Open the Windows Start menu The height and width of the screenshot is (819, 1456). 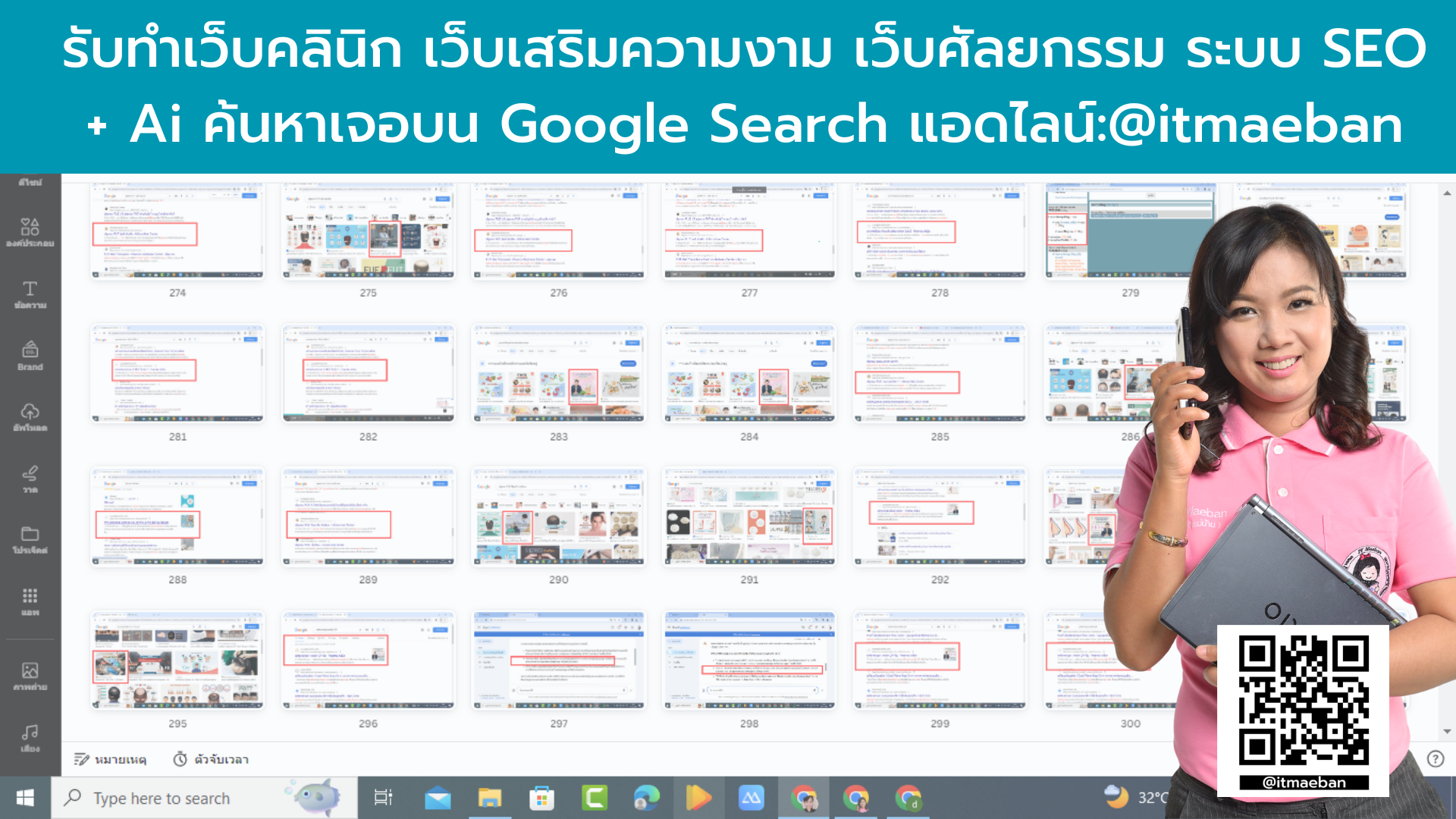[x=25, y=798]
